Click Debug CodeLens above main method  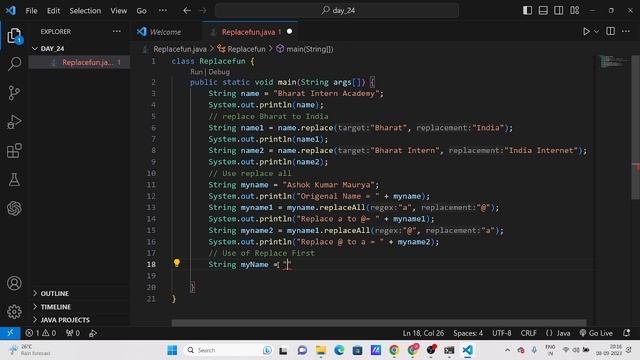tap(219, 72)
